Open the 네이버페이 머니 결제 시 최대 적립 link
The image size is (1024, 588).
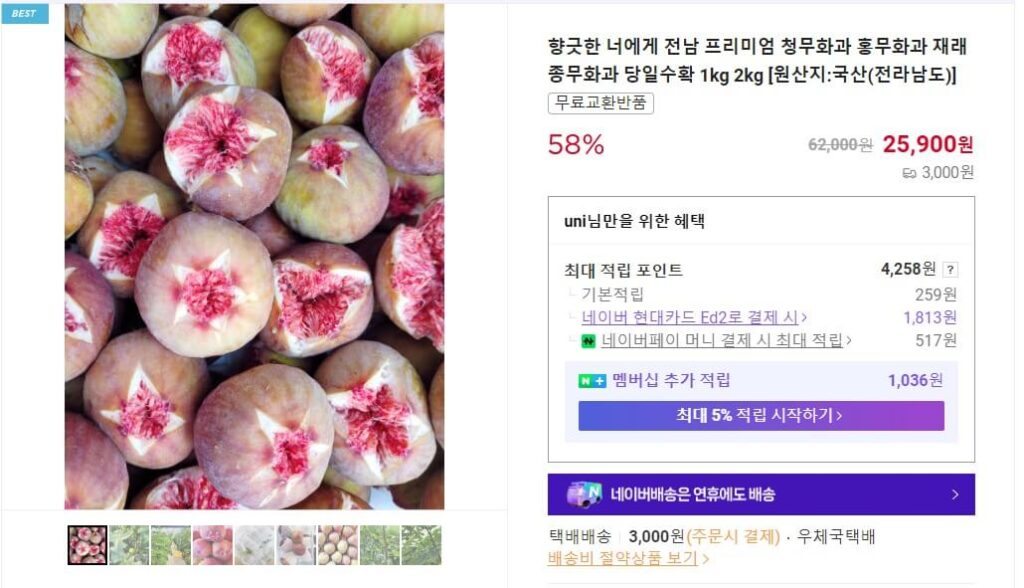(726, 341)
